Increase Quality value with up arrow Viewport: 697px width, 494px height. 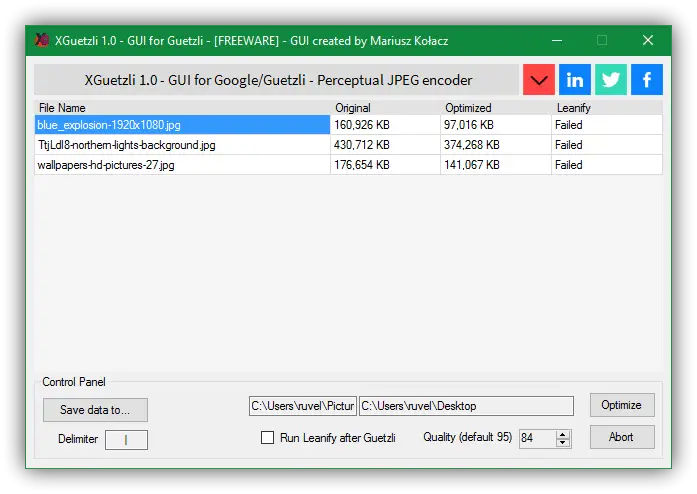(563, 434)
